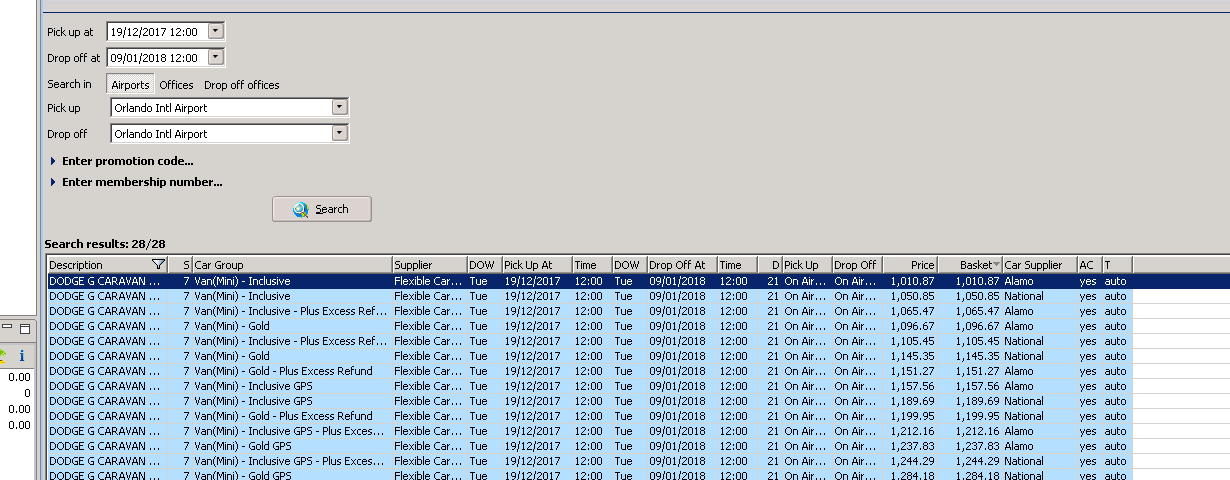The image size is (1230, 480).
Task: Click the blue info icon in left panel
Action: pyautogui.click(x=22, y=355)
